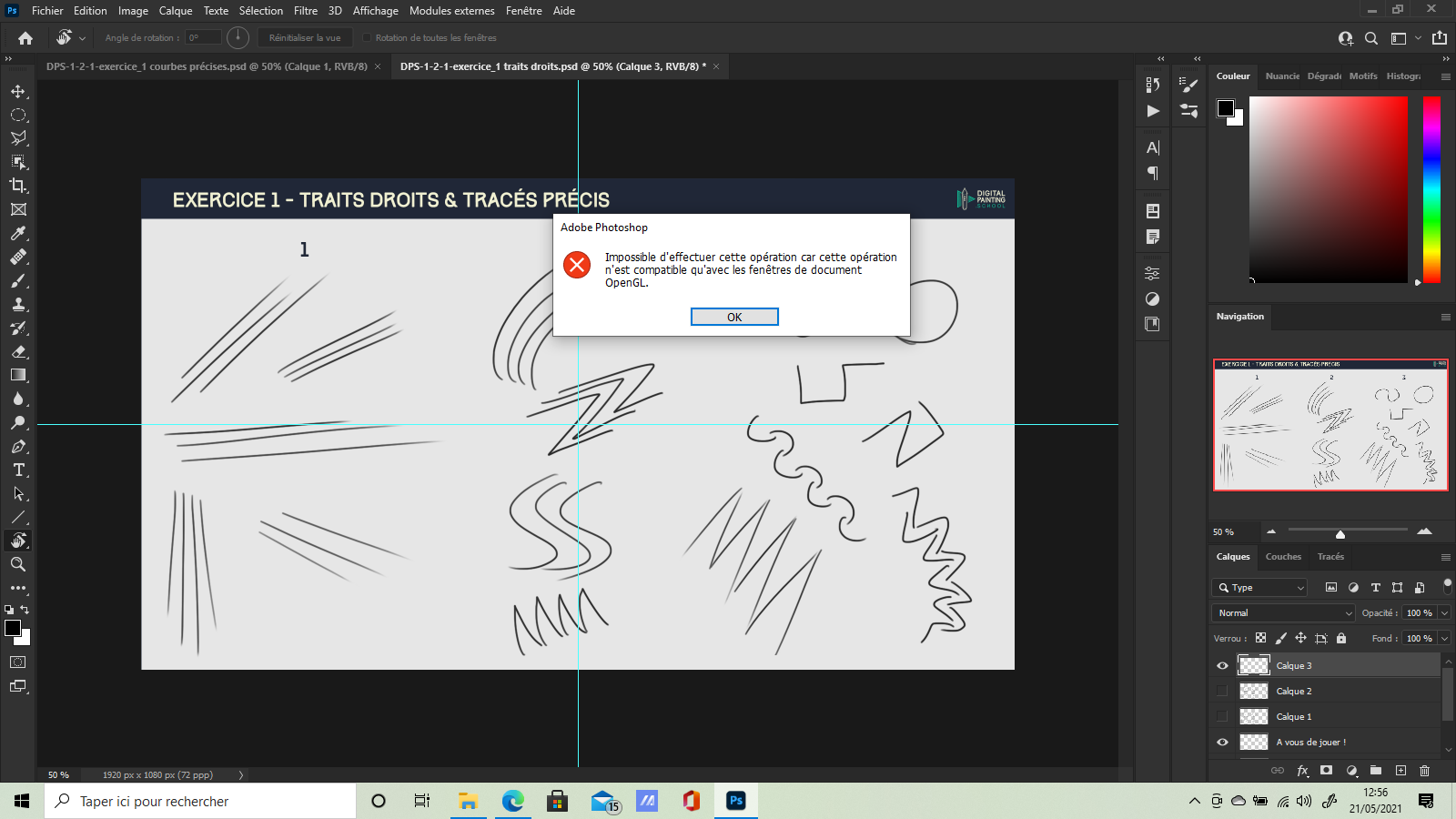Switch to the Couches tab
1456x819 pixels.
(x=1283, y=556)
